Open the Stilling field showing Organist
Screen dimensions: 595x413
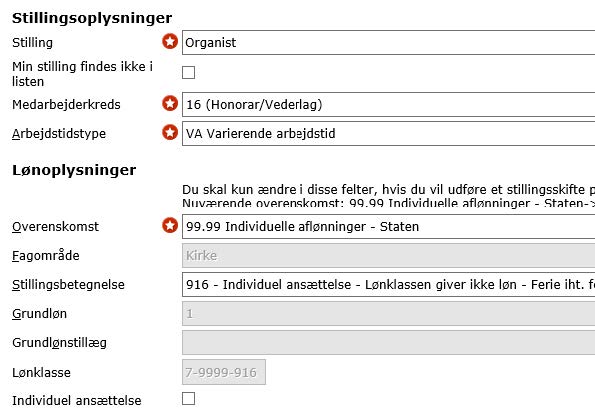(389, 43)
